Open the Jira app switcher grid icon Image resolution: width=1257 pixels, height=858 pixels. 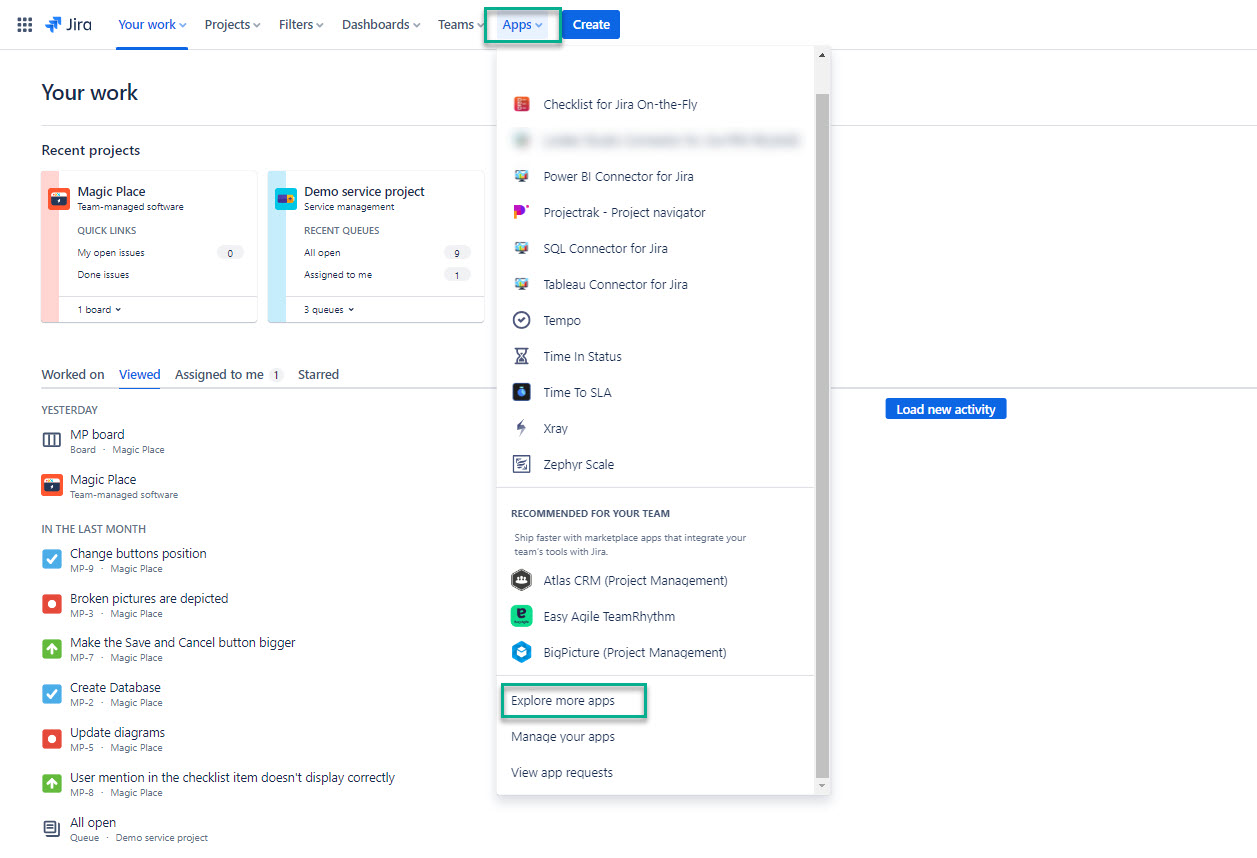click(23, 24)
